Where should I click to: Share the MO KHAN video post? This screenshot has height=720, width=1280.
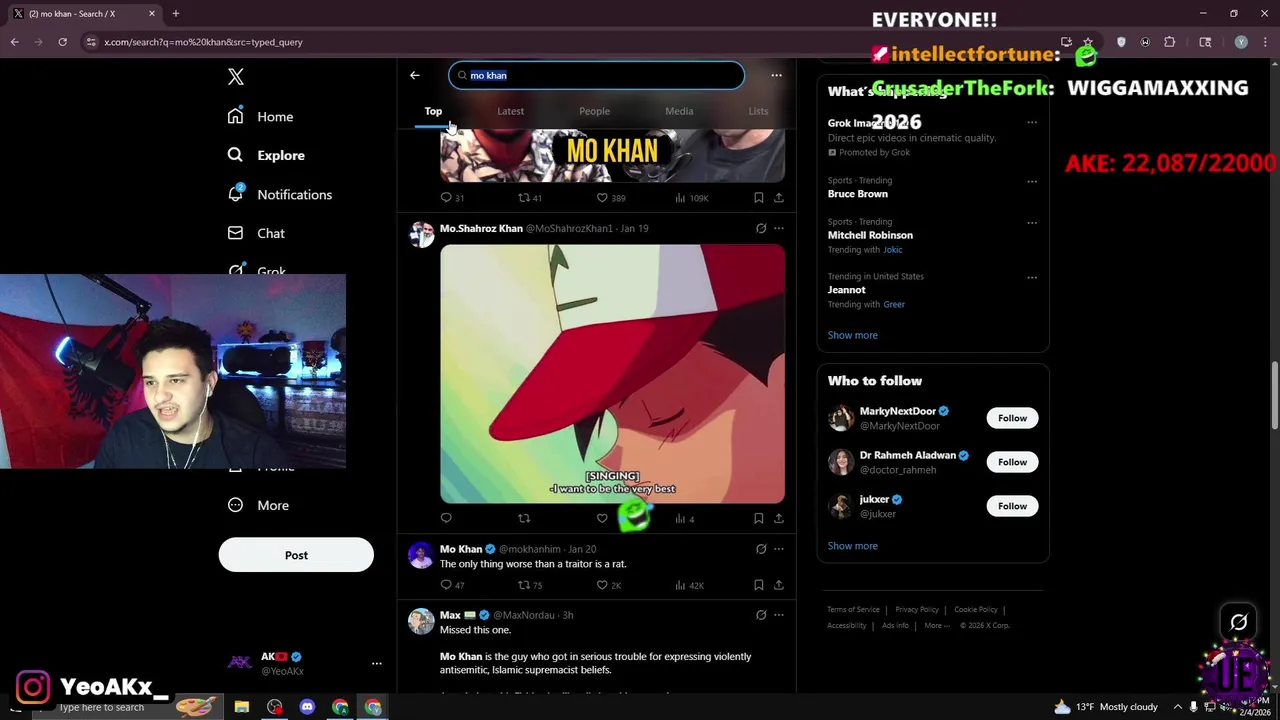click(x=779, y=198)
